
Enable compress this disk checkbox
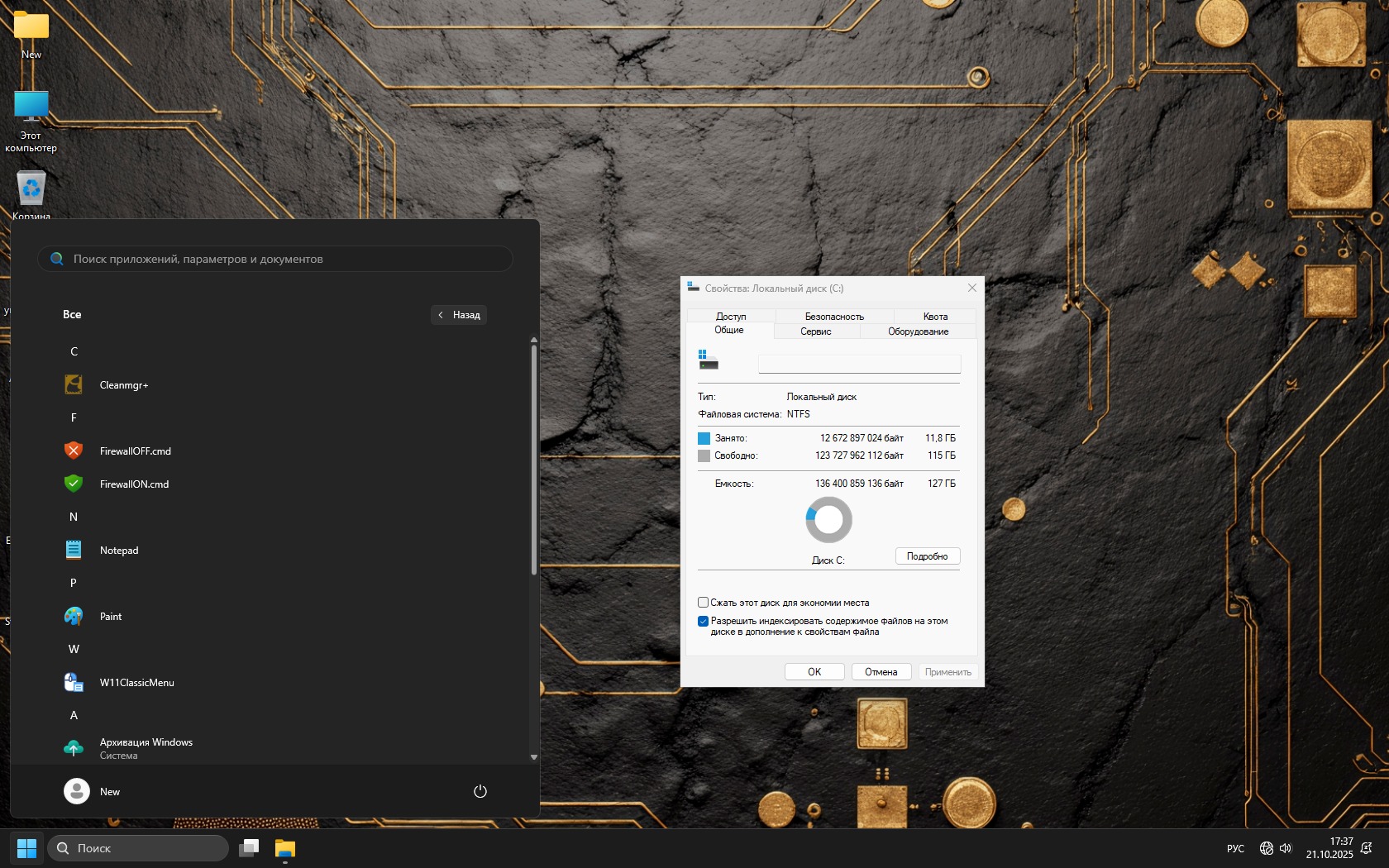point(704,603)
